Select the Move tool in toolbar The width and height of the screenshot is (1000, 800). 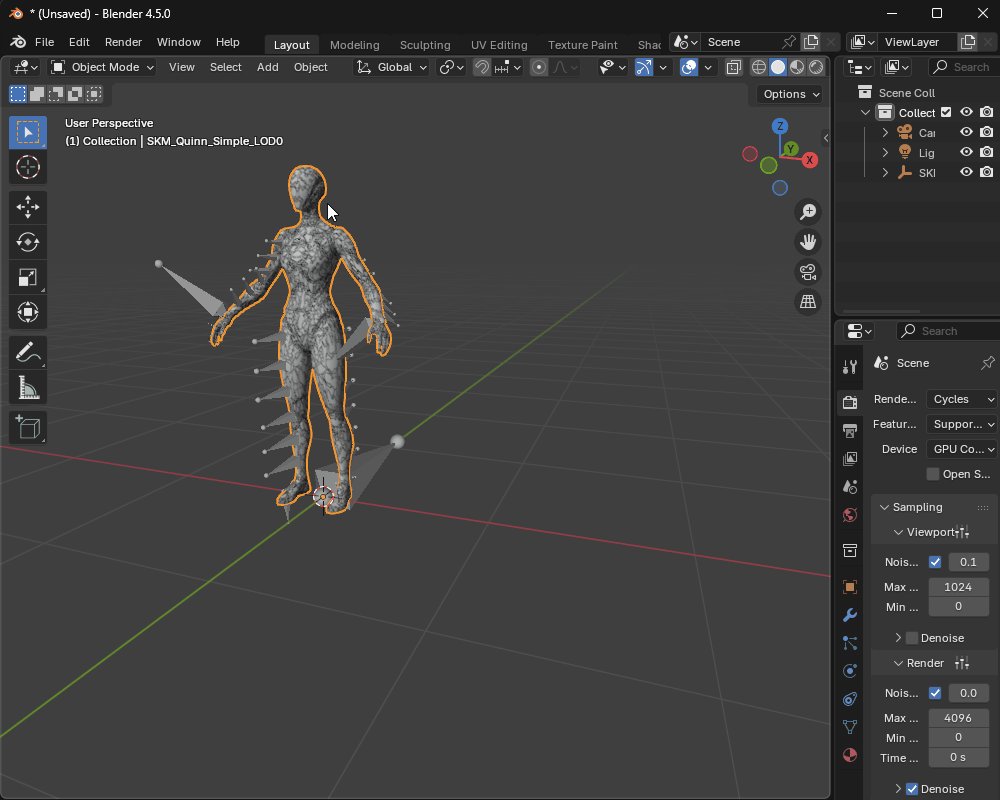tap(28, 207)
